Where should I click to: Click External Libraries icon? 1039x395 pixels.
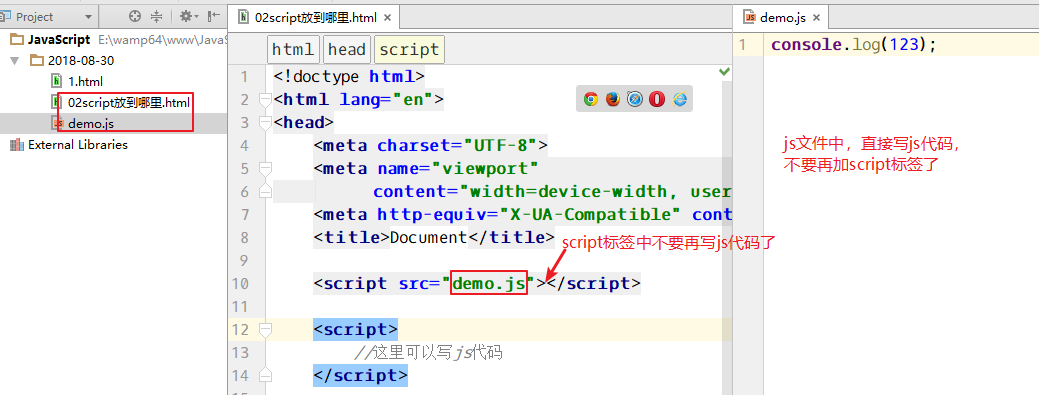click(x=17, y=144)
